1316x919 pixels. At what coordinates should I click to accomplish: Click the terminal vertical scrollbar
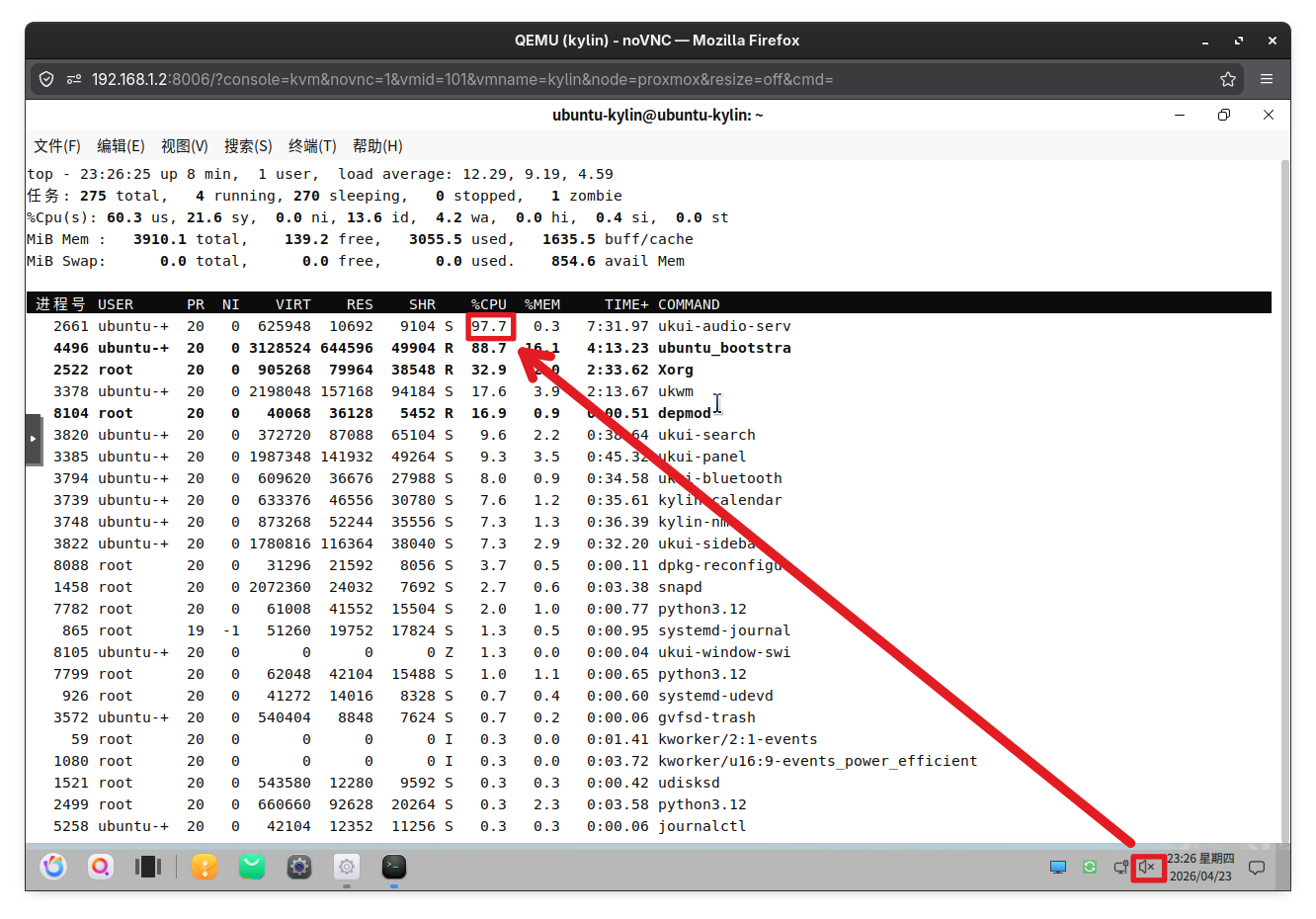pos(1285,499)
